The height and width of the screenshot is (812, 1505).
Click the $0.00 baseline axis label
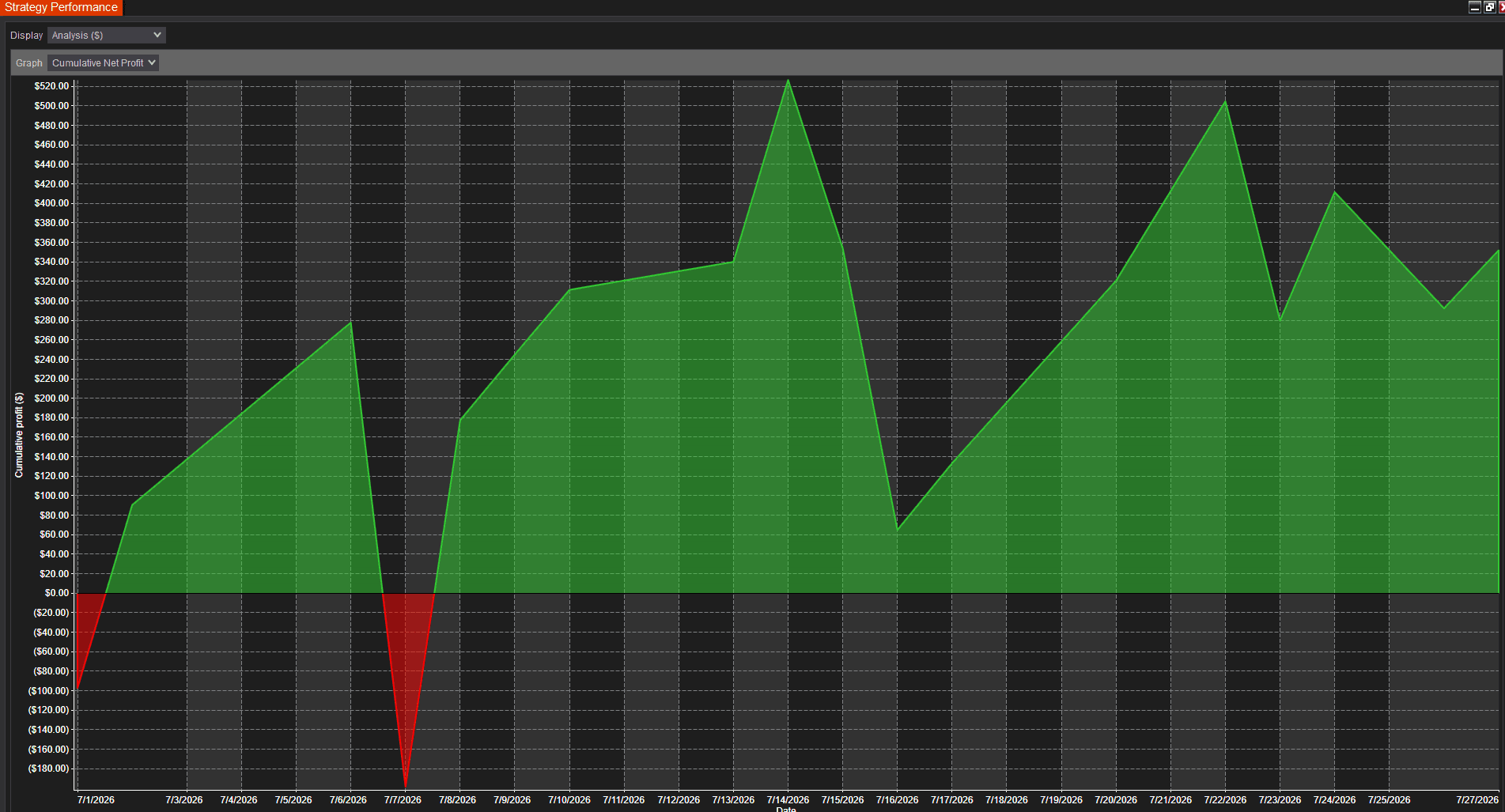pos(57,593)
